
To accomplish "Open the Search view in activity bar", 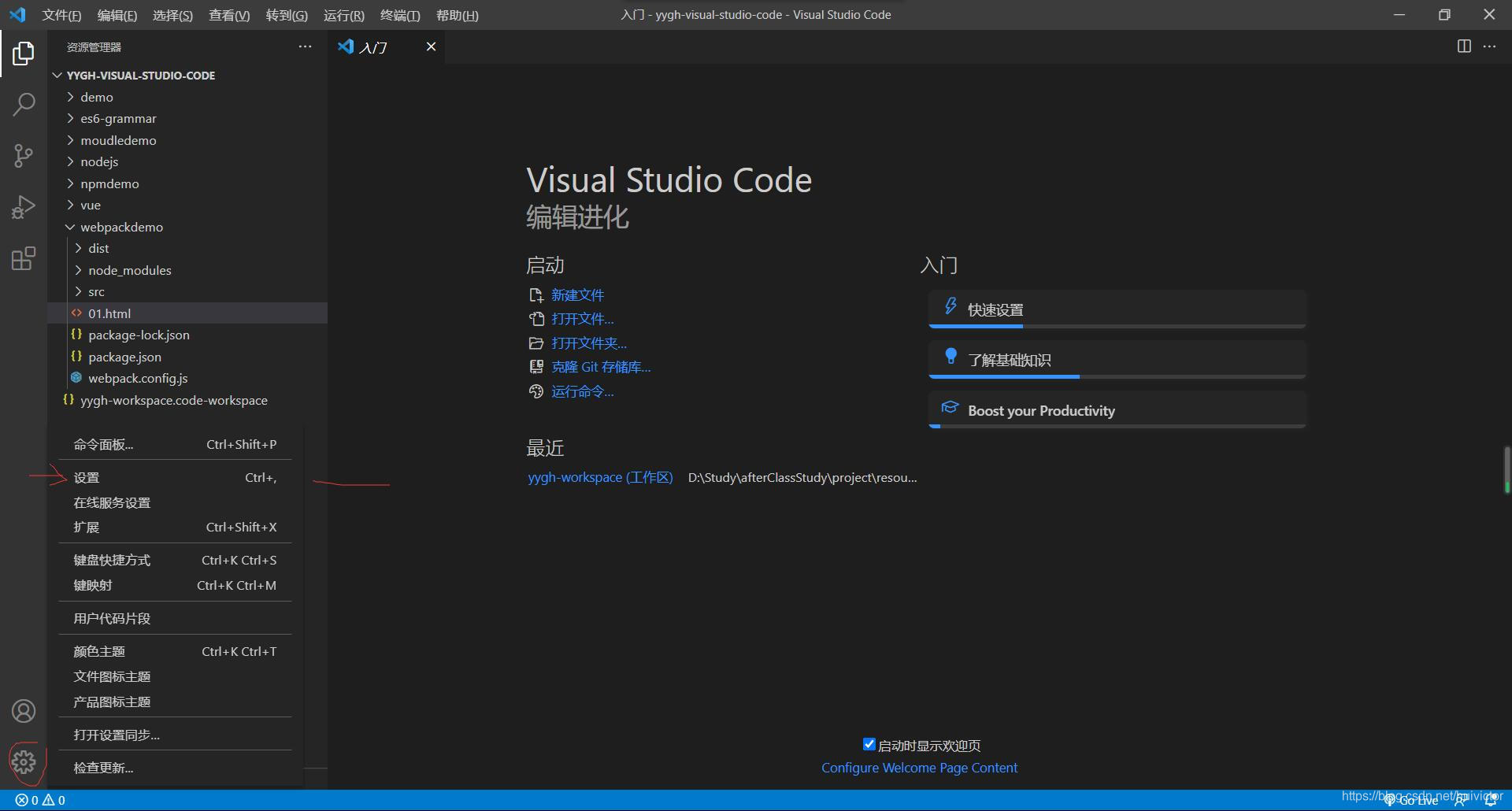I will click(x=24, y=104).
